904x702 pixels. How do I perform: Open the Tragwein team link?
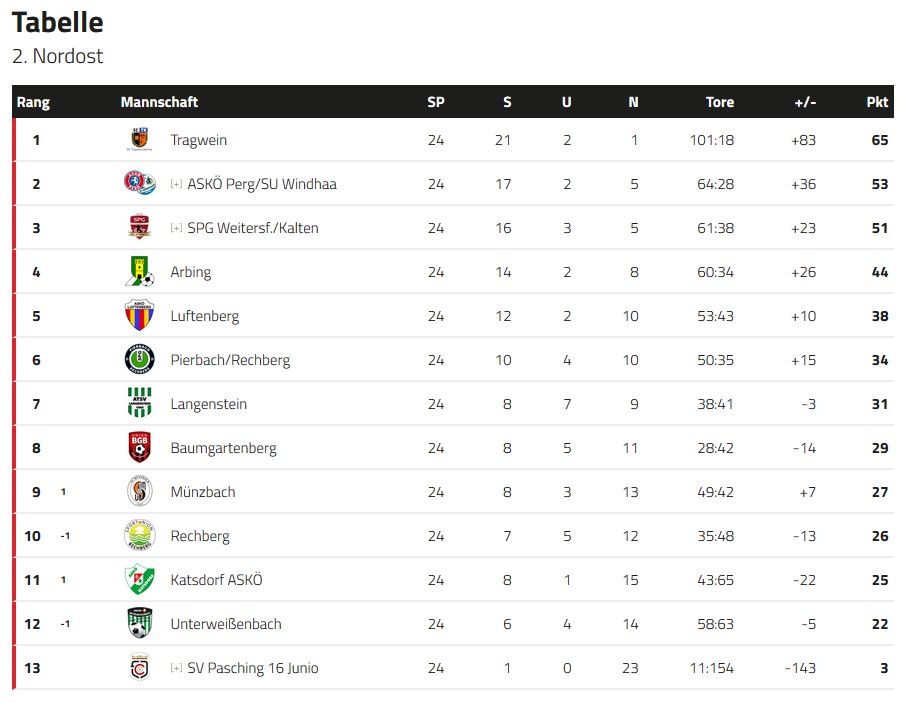[198, 140]
